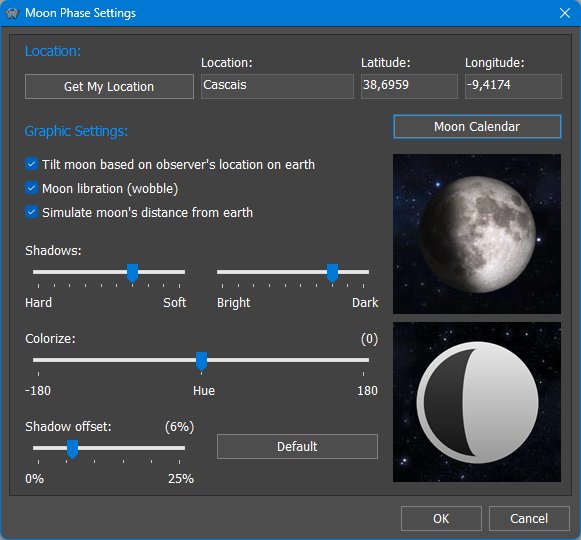581x540 pixels.
Task: Click the Shadow offset label
Action: tap(68, 427)
